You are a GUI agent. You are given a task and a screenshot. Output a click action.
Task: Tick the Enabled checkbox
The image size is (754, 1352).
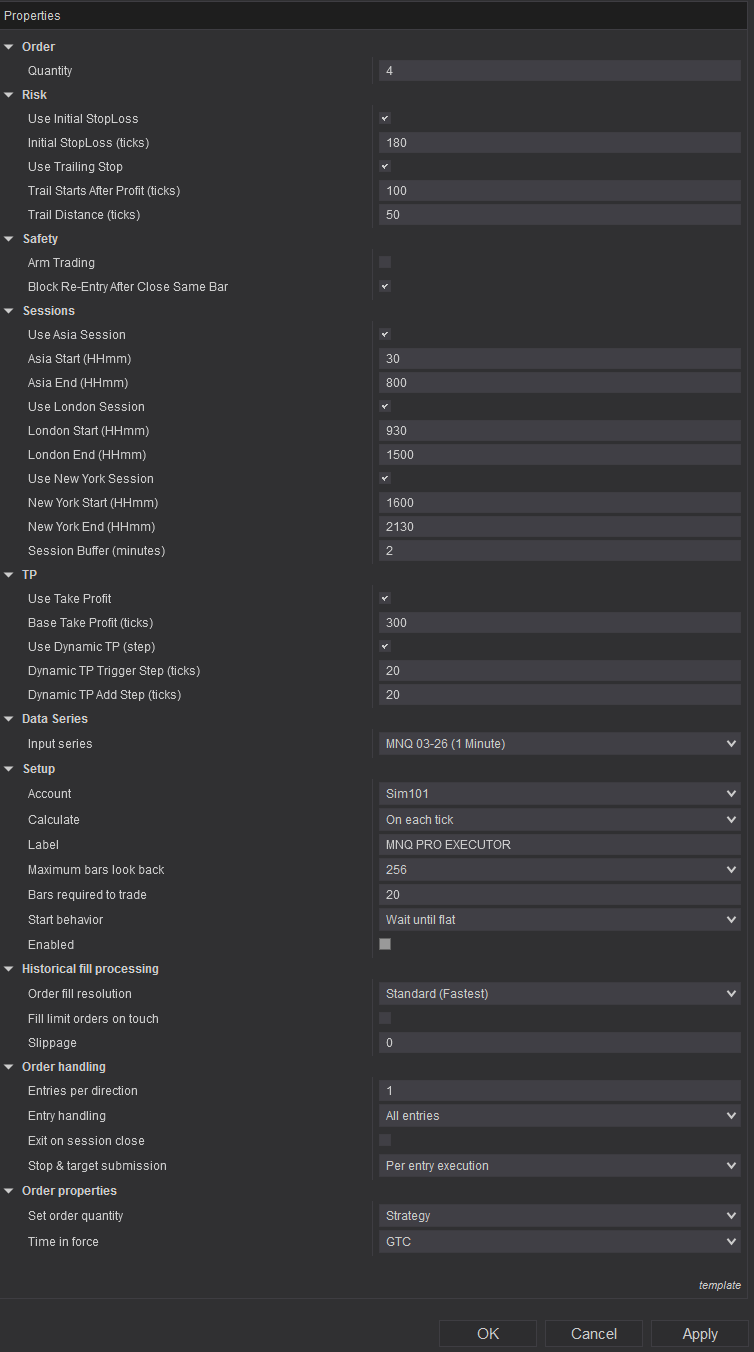click(x=385, y=944)
